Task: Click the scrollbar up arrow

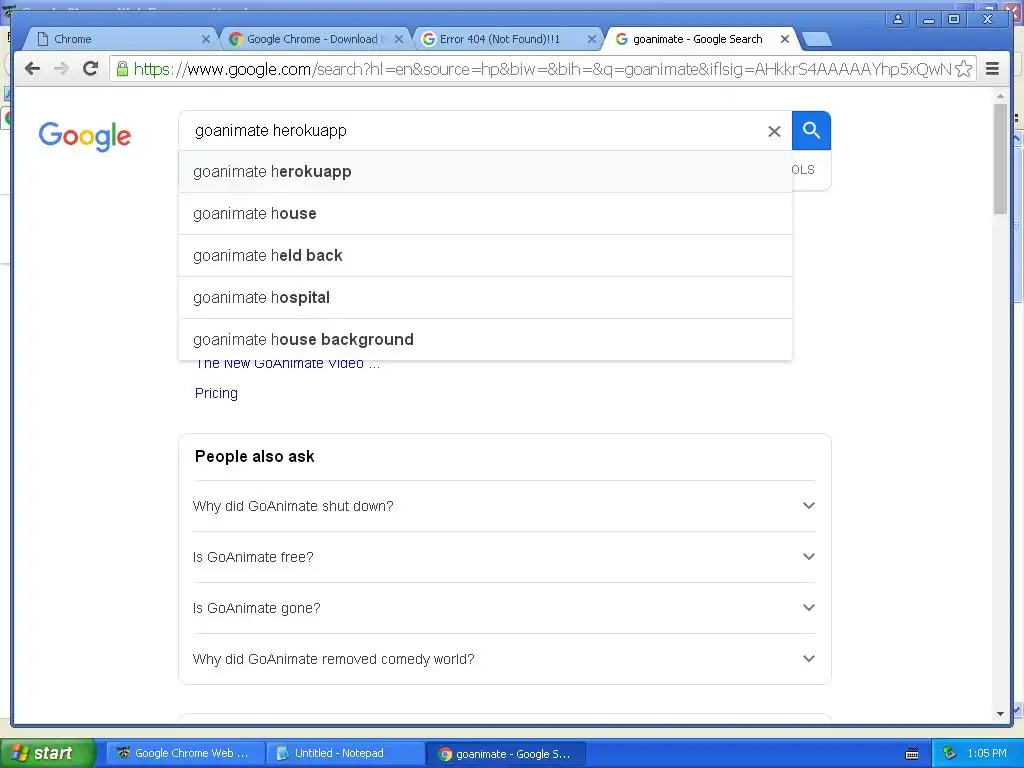Action: 1000,96
